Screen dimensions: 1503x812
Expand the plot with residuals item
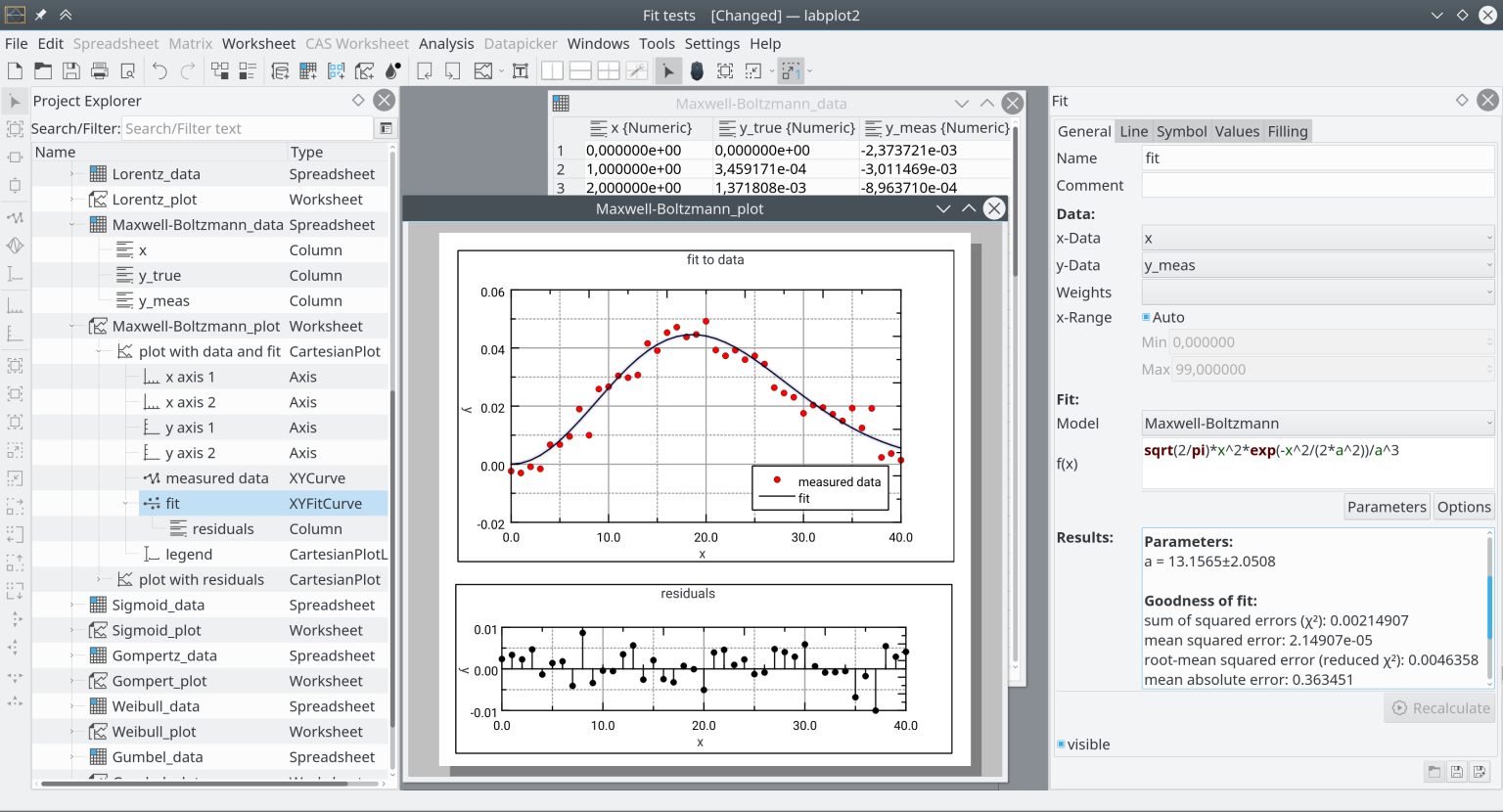click(99, 579)
